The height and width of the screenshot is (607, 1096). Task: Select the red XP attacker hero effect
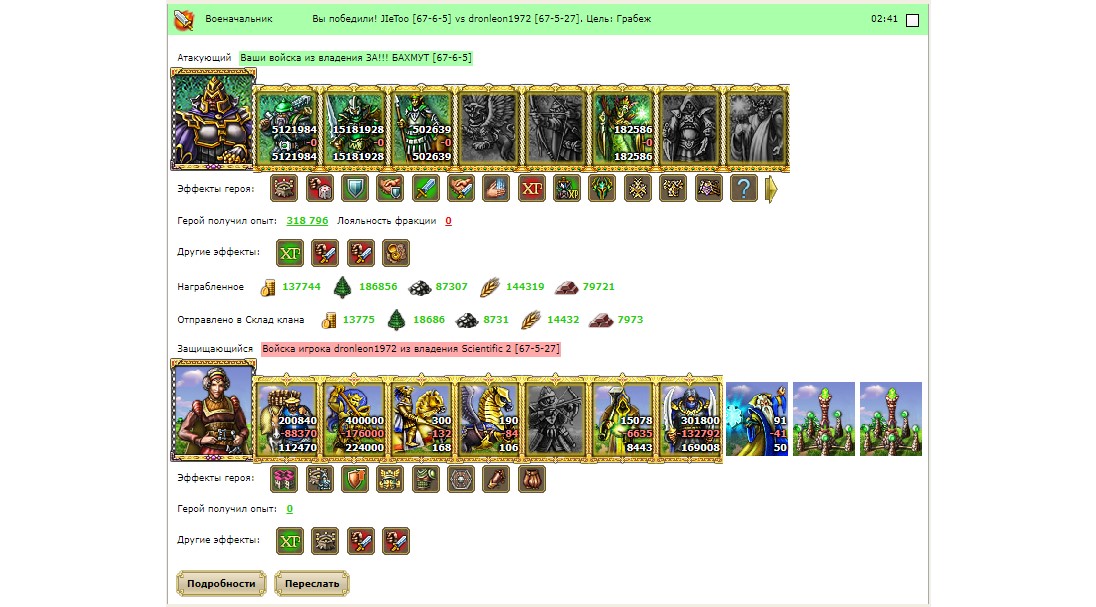tap(532, 188)
